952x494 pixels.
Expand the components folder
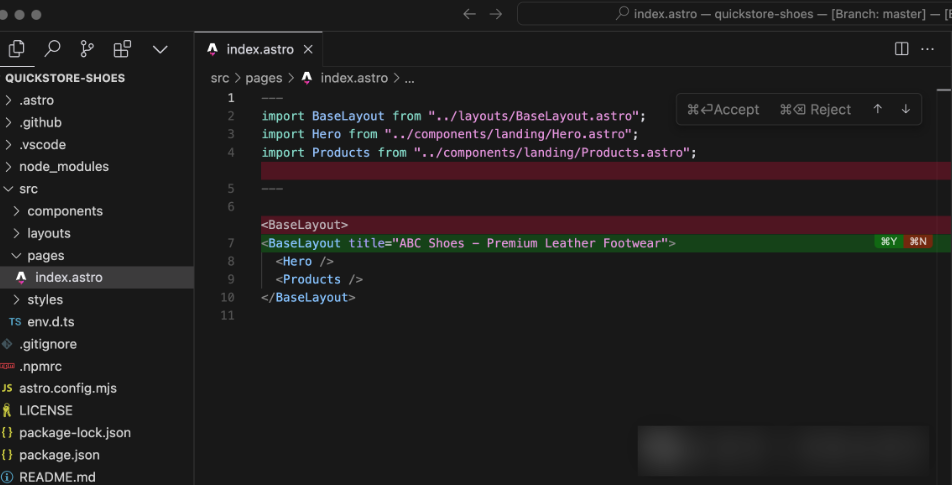pyautogui.click(x=64, y=211)
